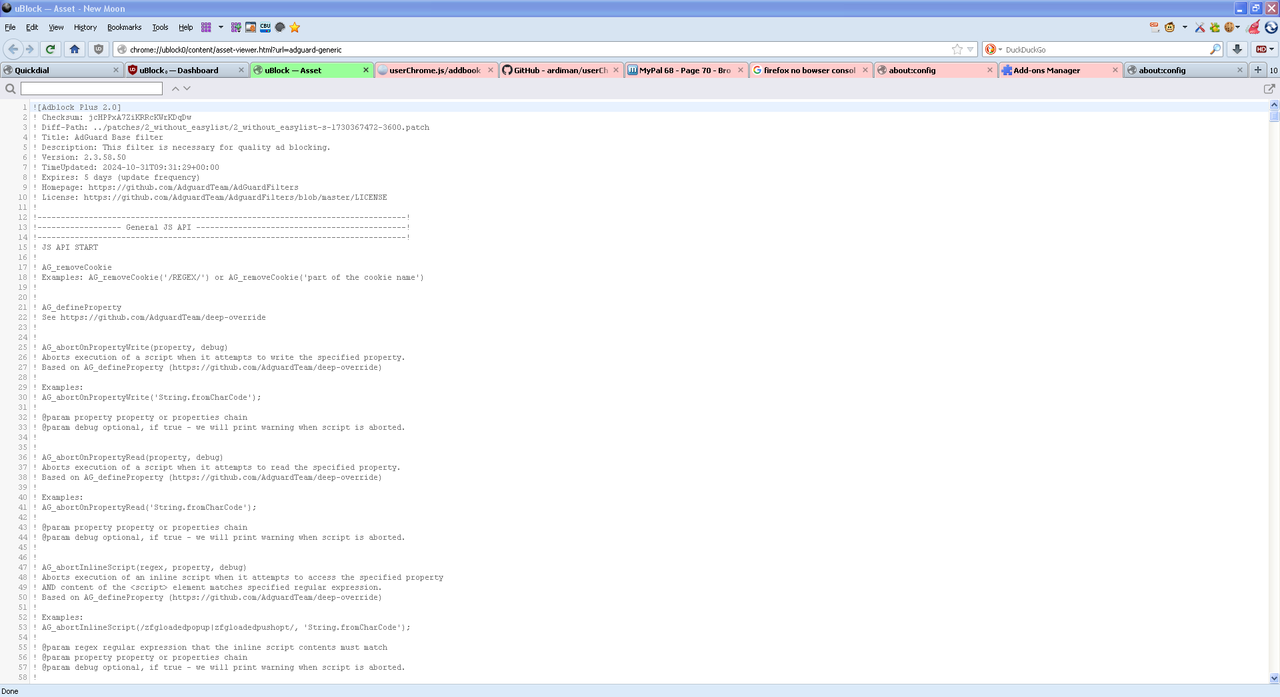Switch to the MyPal 68 - Page 70 tab

click(686, 70)
